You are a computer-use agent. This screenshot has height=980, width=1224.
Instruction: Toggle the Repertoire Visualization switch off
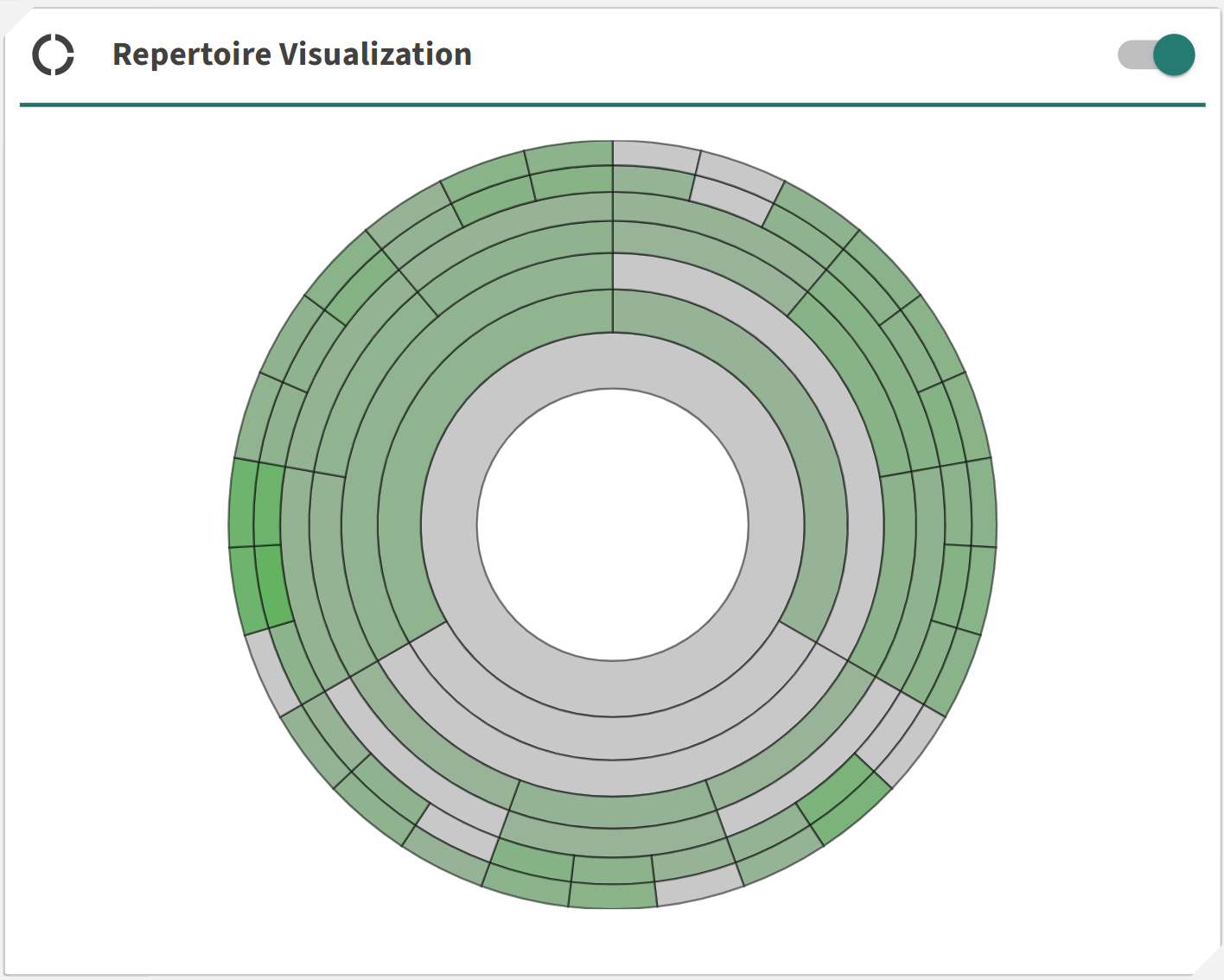pyautogui.click(x=1157, y=55)
